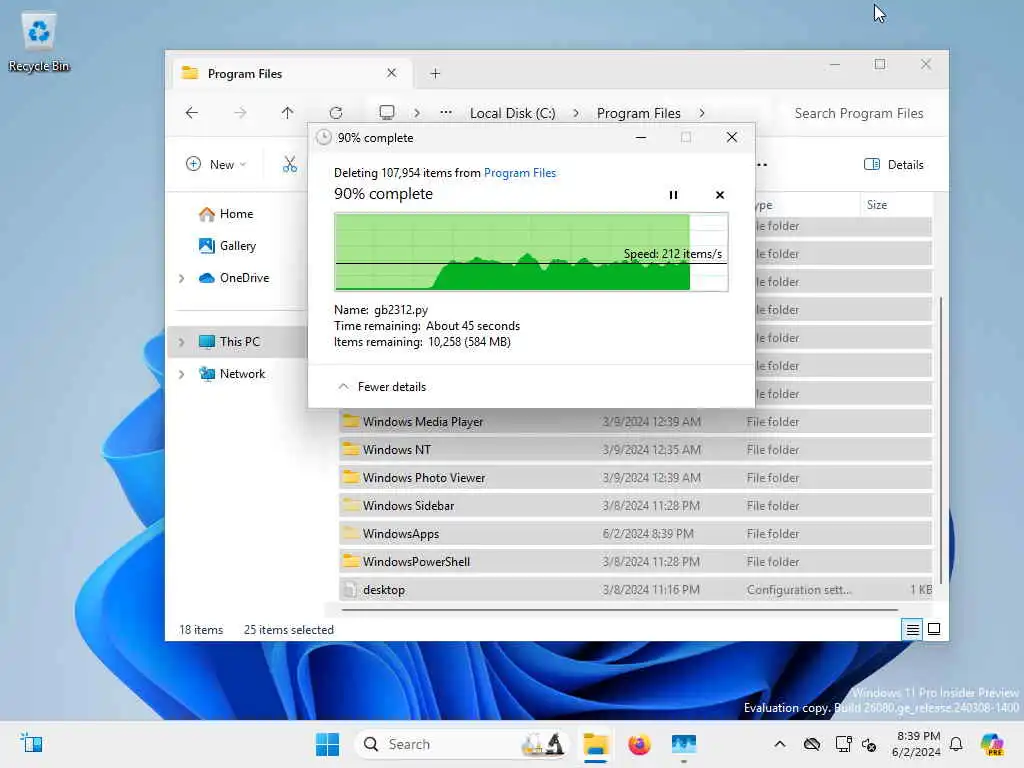This screenshot has height=768, width=1024.
Task: Expand the chevron after Program Files breadcrumb
Action: (702, 113)
